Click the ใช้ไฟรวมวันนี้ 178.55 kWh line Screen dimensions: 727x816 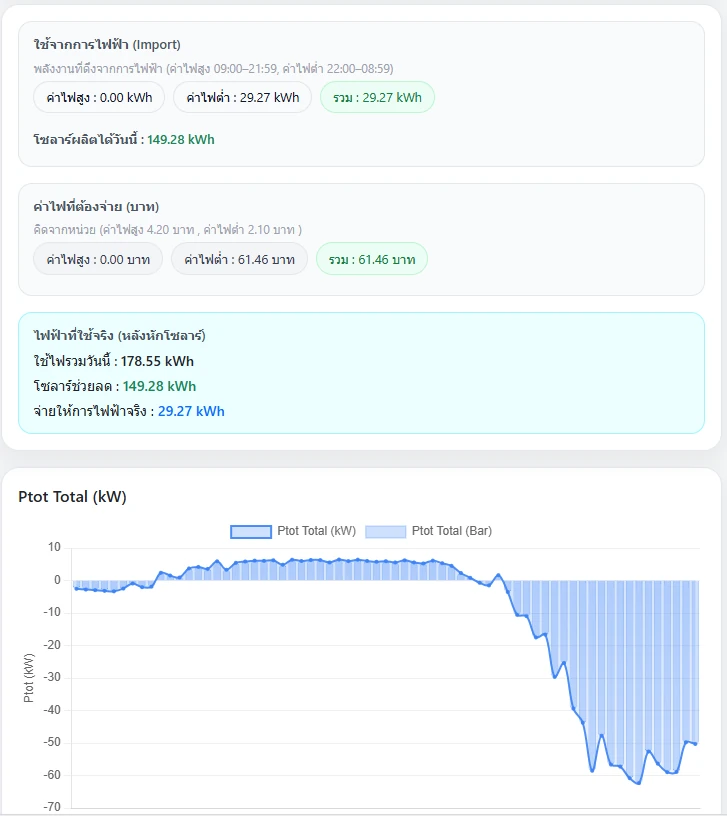coord(114,361)
